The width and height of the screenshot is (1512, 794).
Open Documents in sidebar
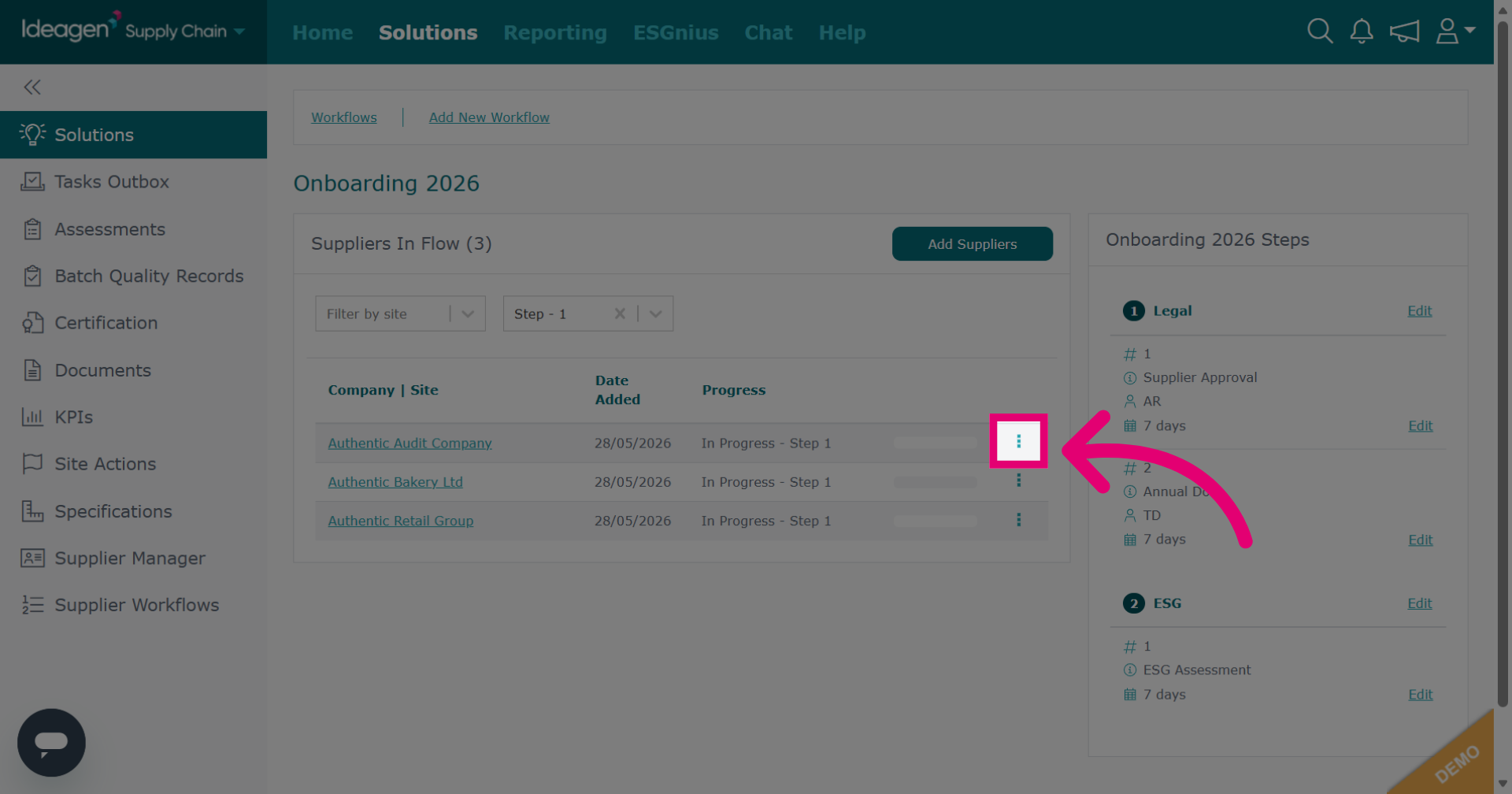[x=102, y=370]
